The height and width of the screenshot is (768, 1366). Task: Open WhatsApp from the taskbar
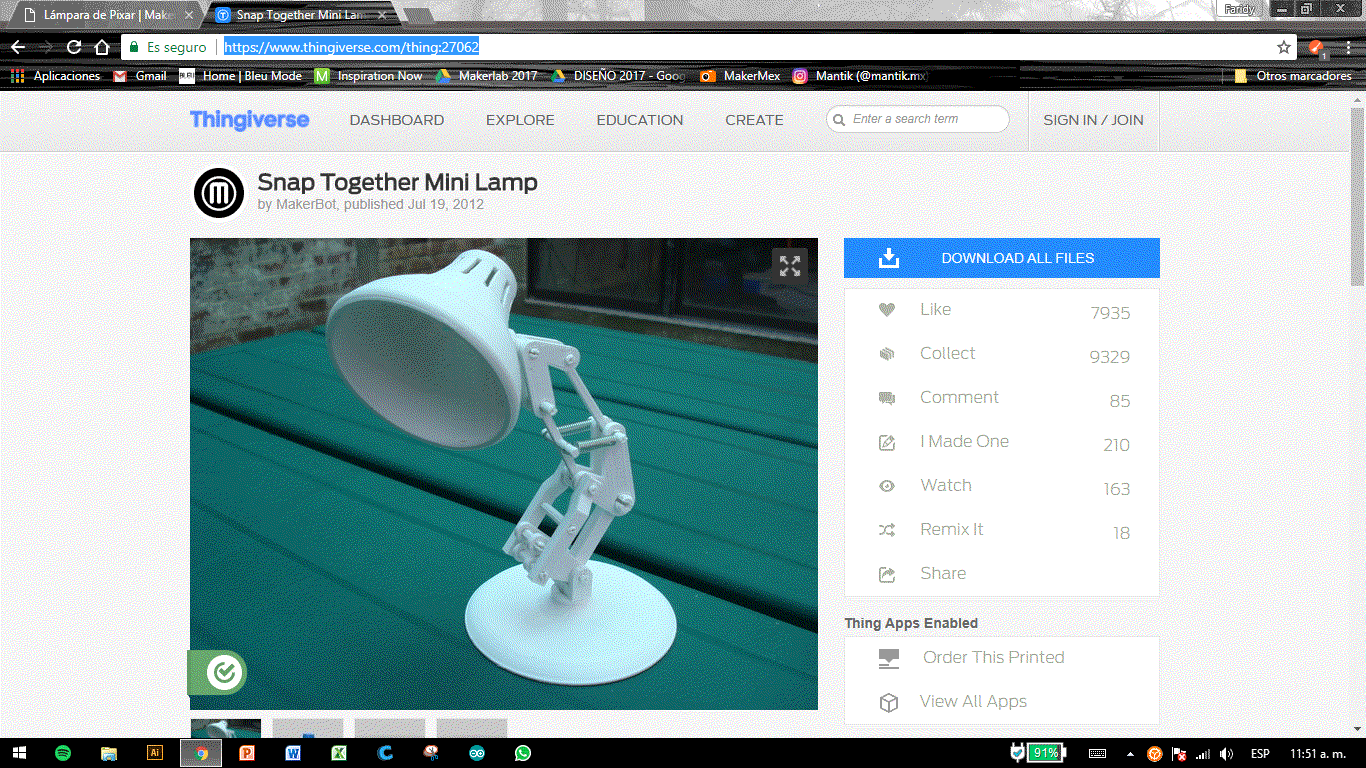click(522, 753)
